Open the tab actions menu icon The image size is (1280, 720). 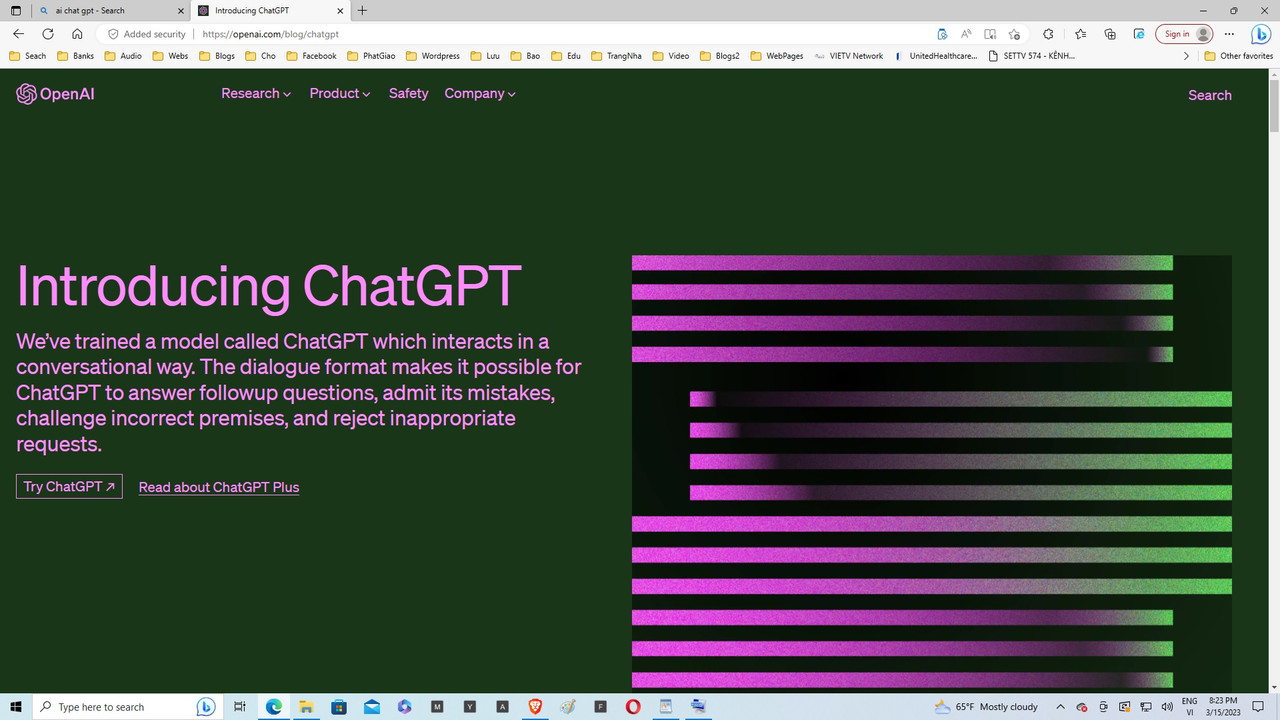coord(15,10)
